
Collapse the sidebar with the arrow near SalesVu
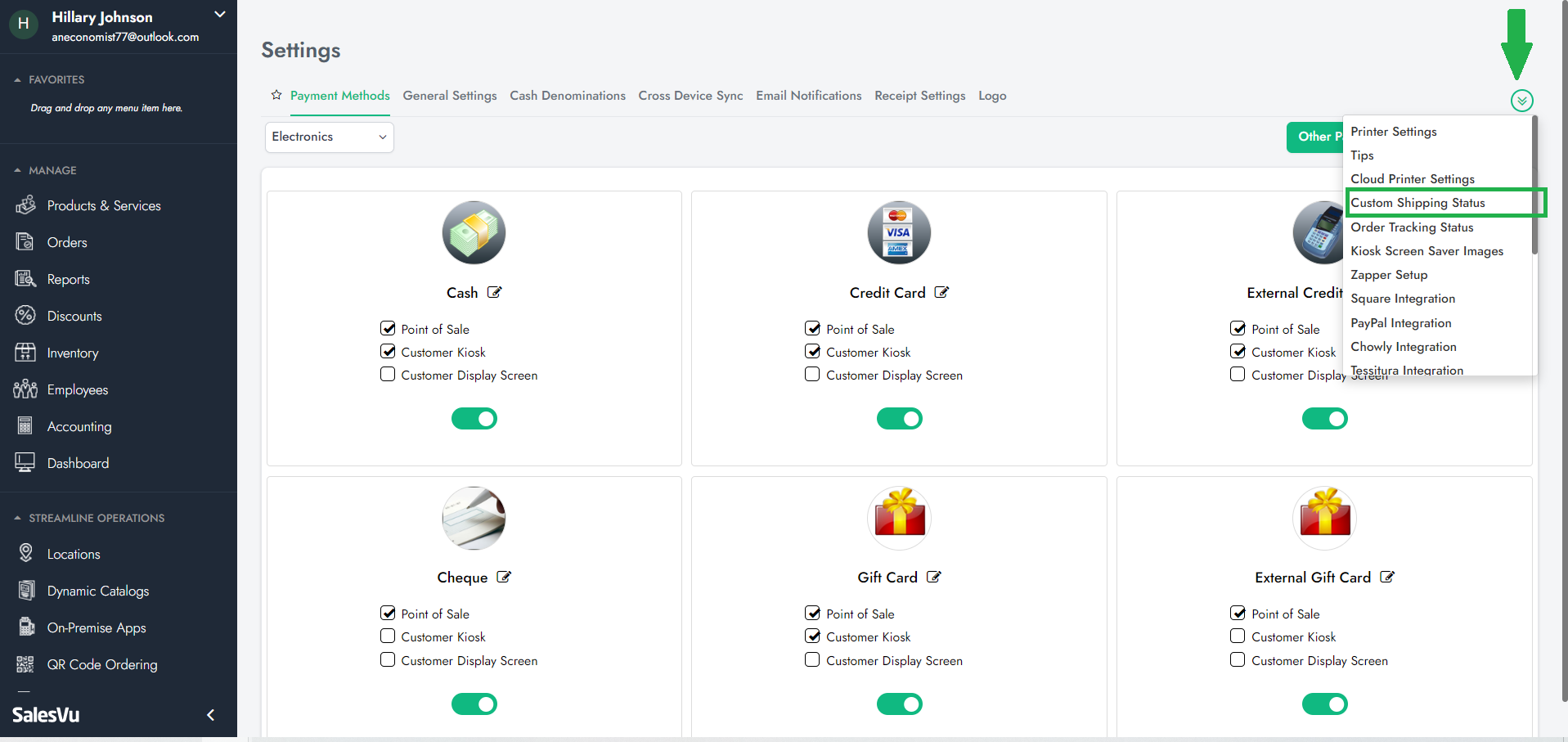[x=210, y=715]
